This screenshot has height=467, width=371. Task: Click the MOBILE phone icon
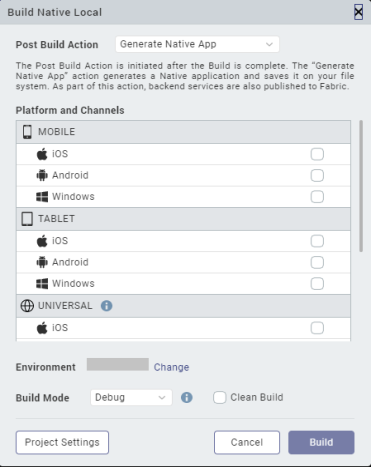point(27,132)
